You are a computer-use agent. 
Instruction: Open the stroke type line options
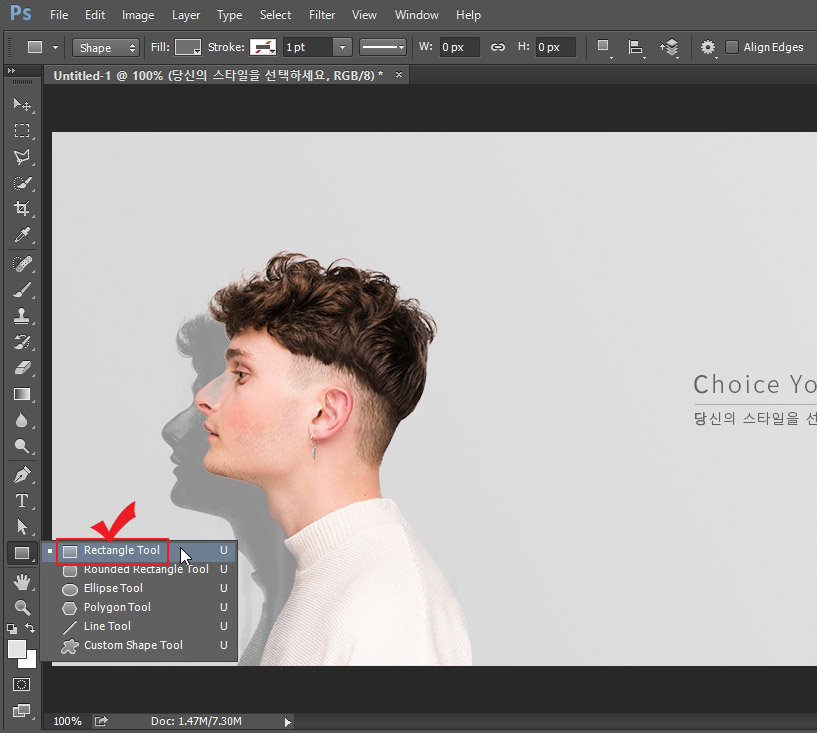(383, 47)
